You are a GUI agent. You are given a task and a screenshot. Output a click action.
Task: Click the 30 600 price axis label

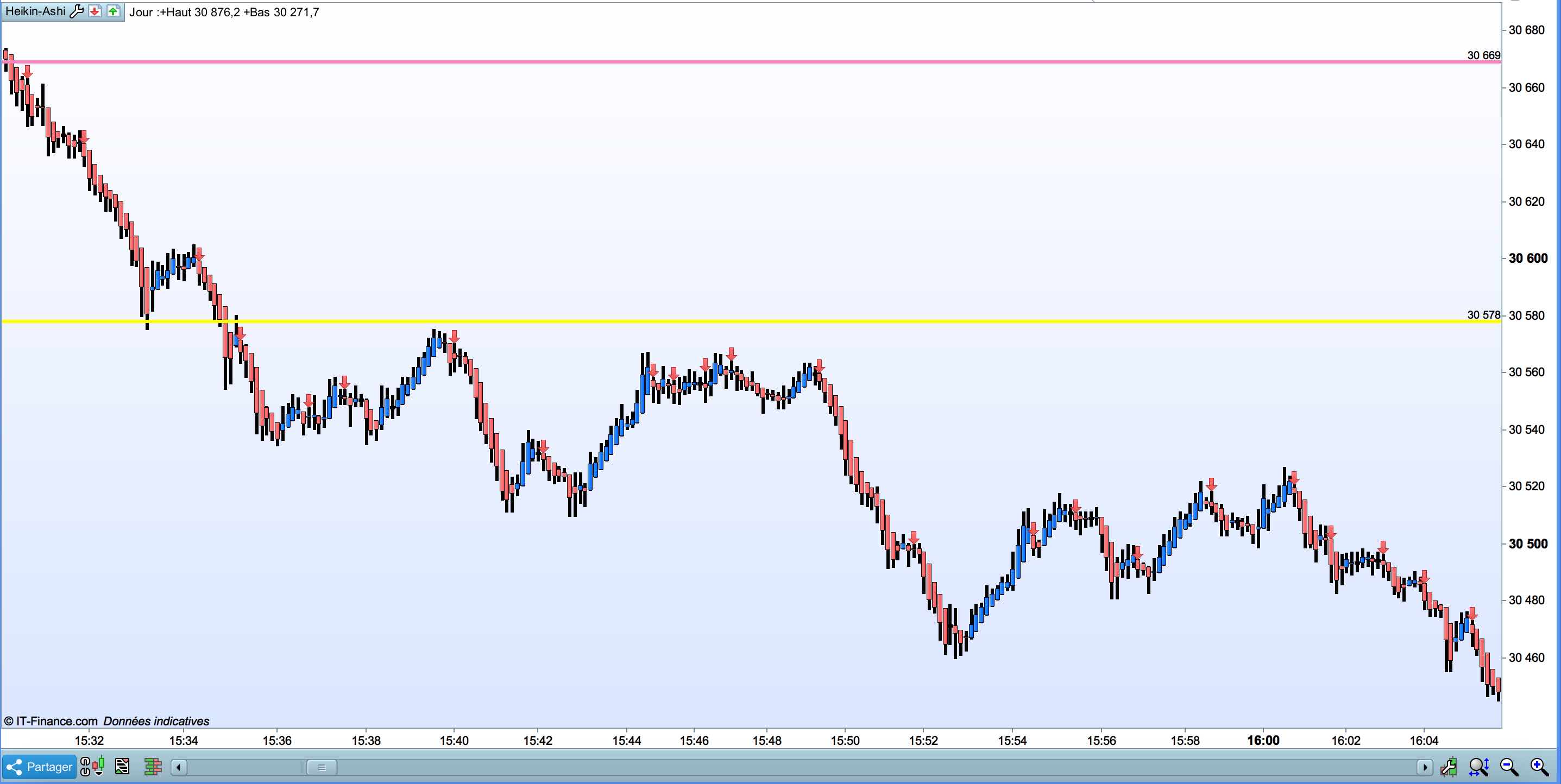tap(1528, 258)
